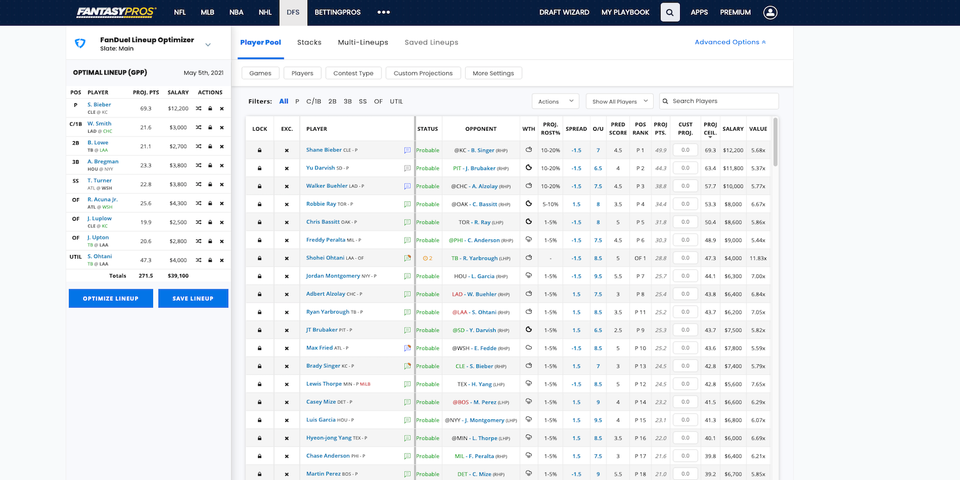Click the FanDuel shield logo icon
The width and height of the screenshot is (960, 480).
pyautogui.click(x=80, y=44)
